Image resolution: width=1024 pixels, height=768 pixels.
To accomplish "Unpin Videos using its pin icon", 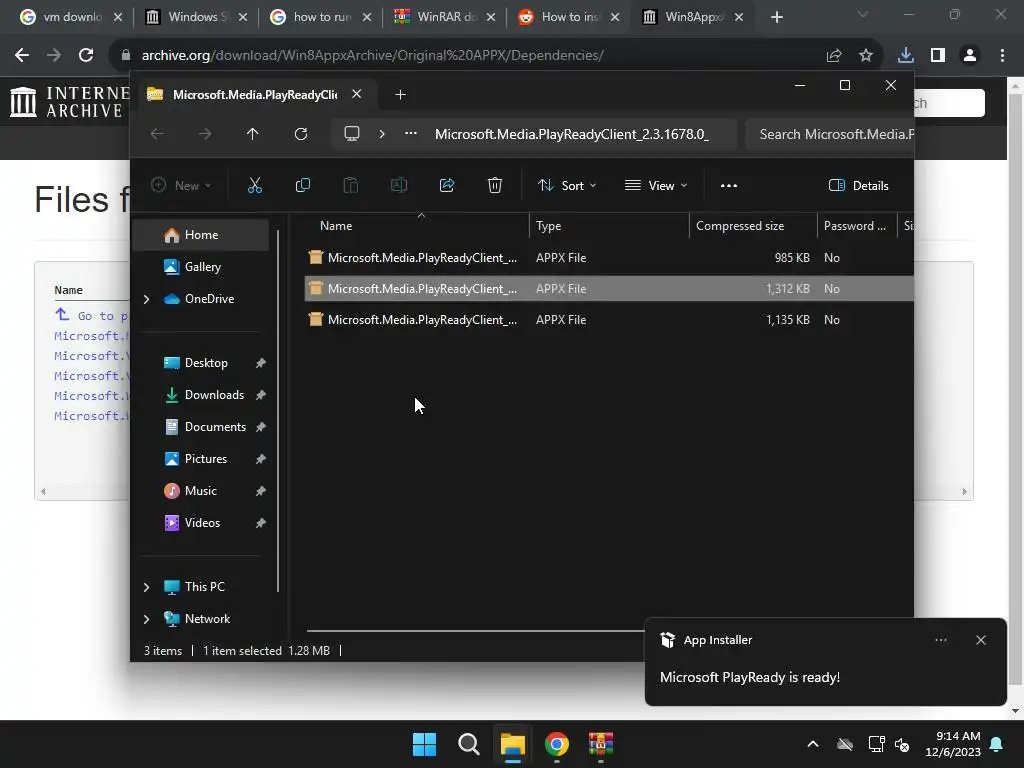I will 261,522.
